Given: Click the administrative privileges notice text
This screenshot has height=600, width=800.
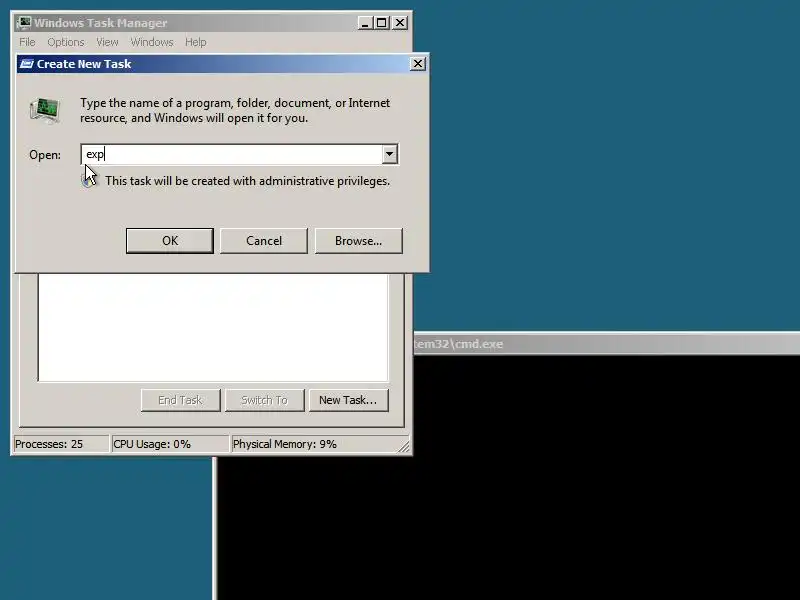Looking at the screenshot, I should pyautogui.click(x=247, y=181).
